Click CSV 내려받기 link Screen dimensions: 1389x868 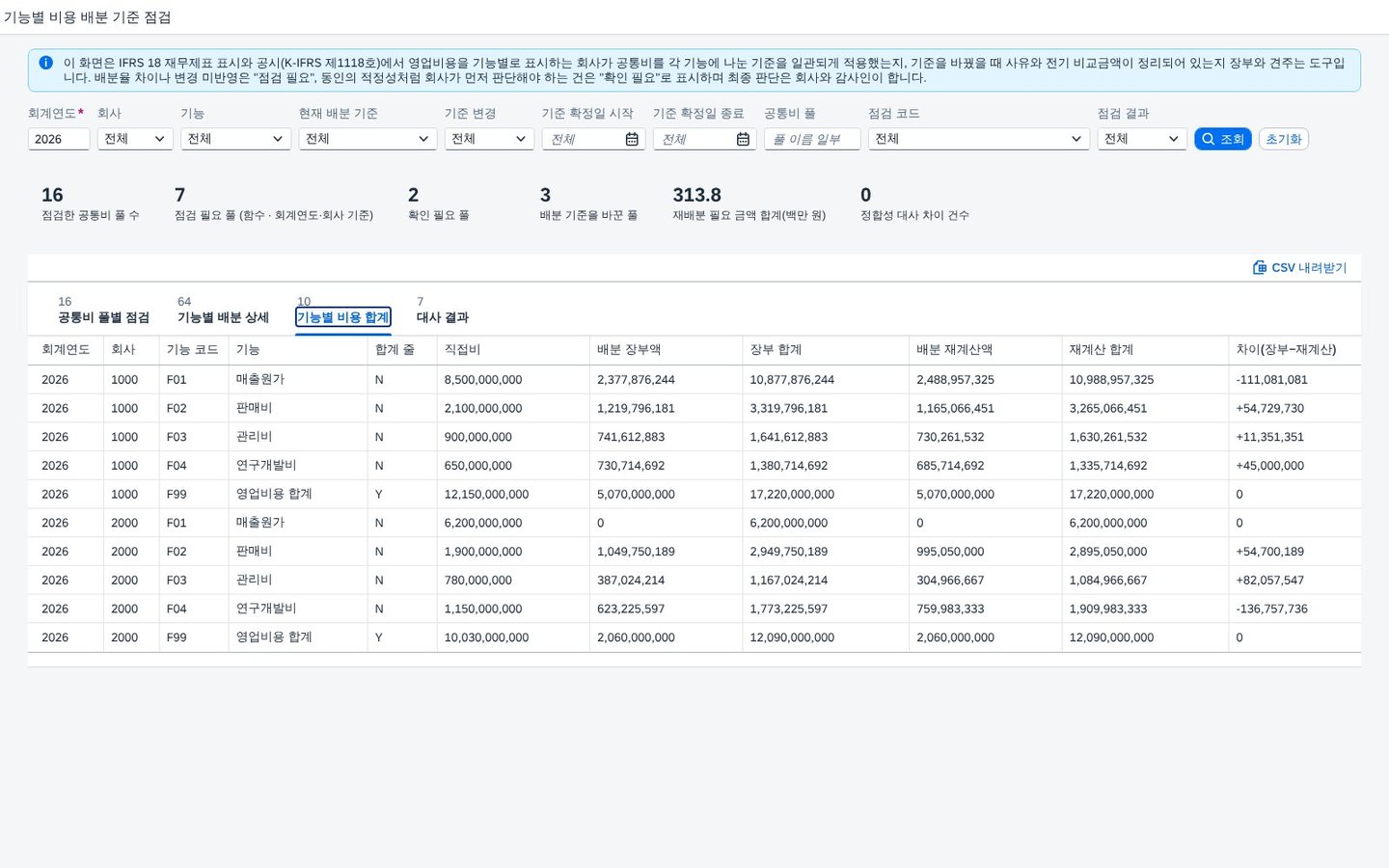pos(1299,267)
